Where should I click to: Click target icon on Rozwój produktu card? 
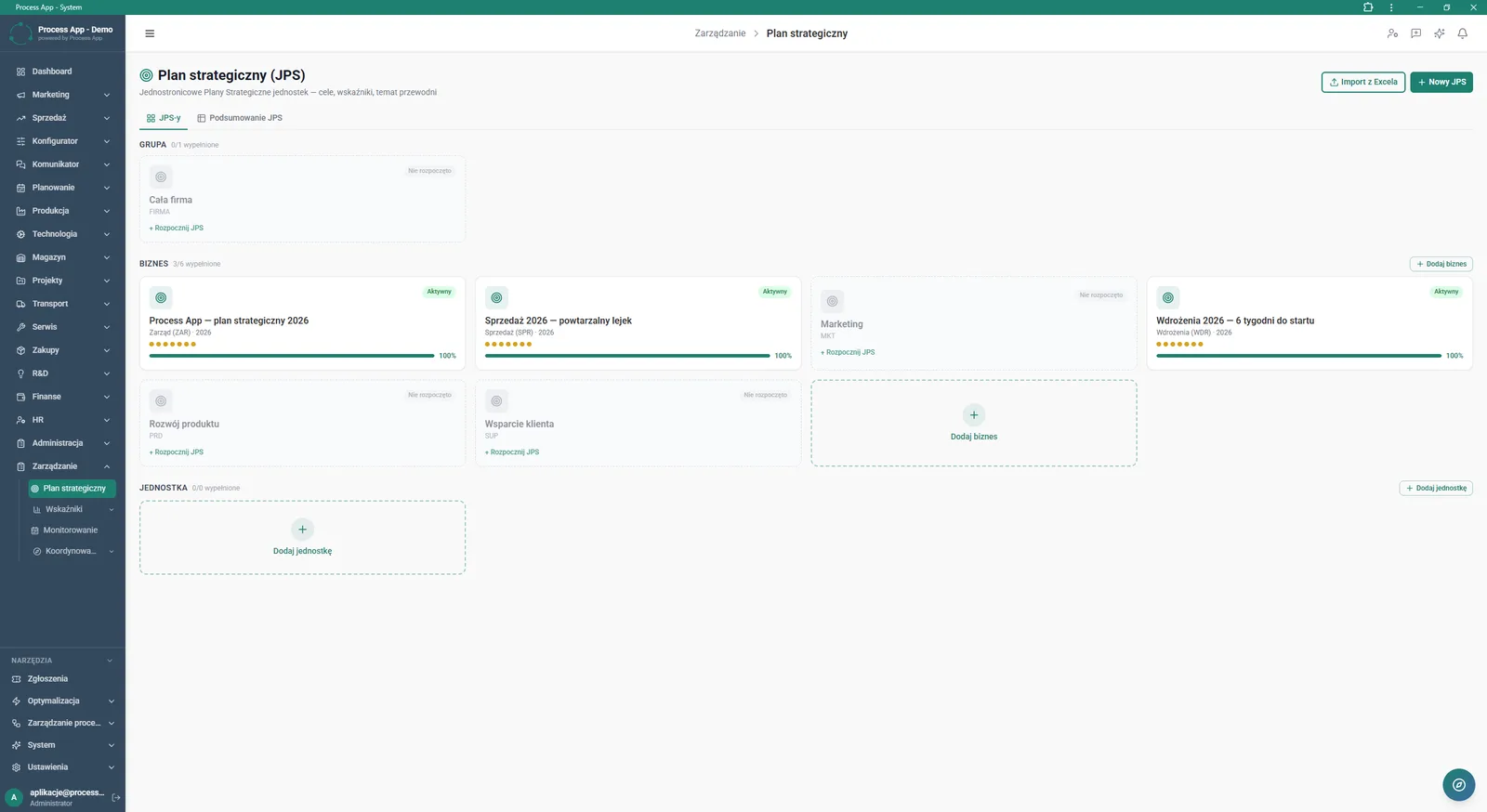pyautogui.click(x=161, y=400)
